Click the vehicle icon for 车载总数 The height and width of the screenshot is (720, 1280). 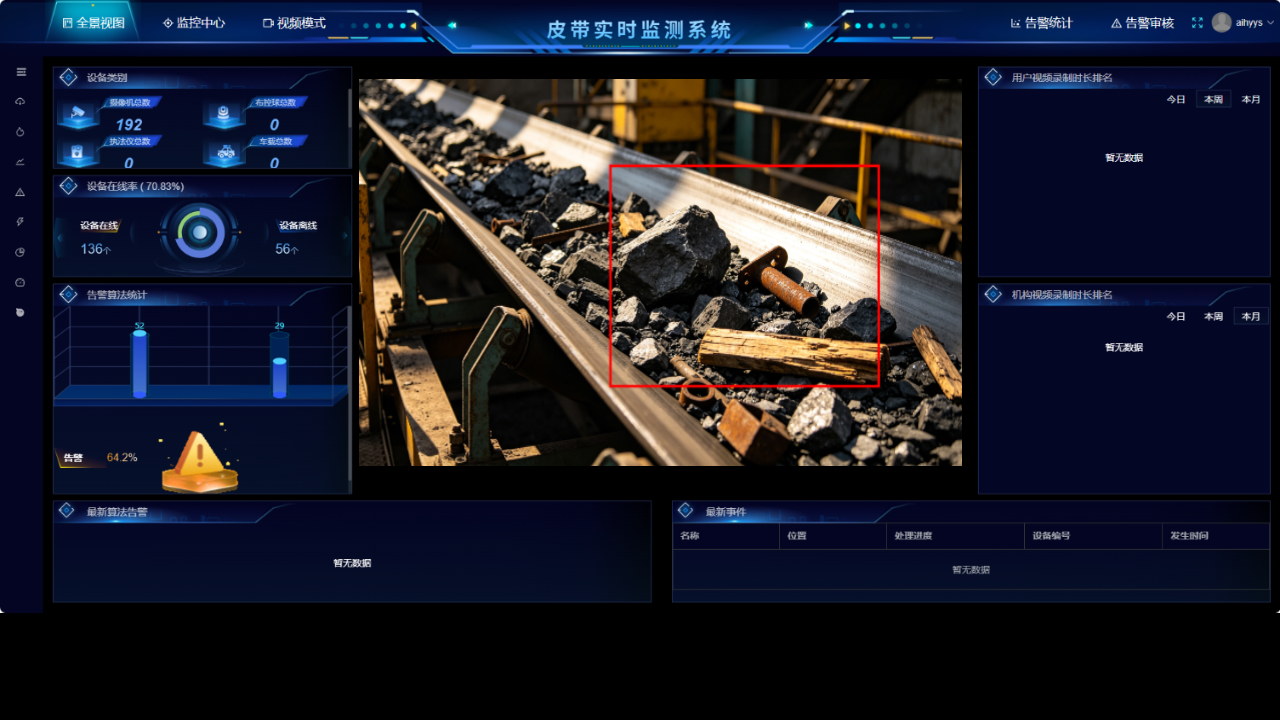(x=224, y=153)
